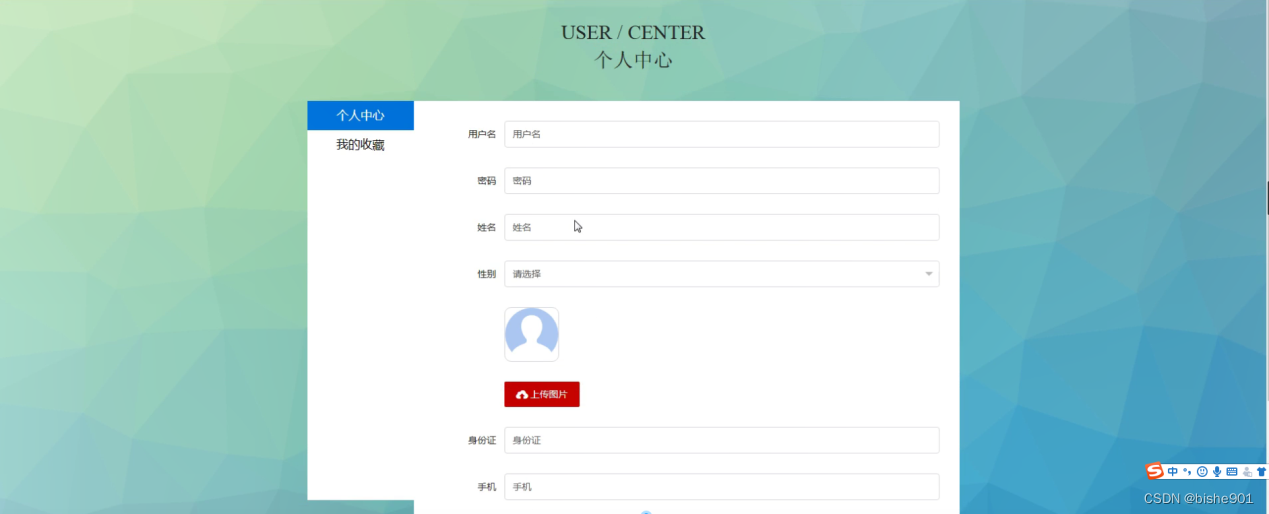
Task: Open the emoji smiley panel
Action: 1202,472
